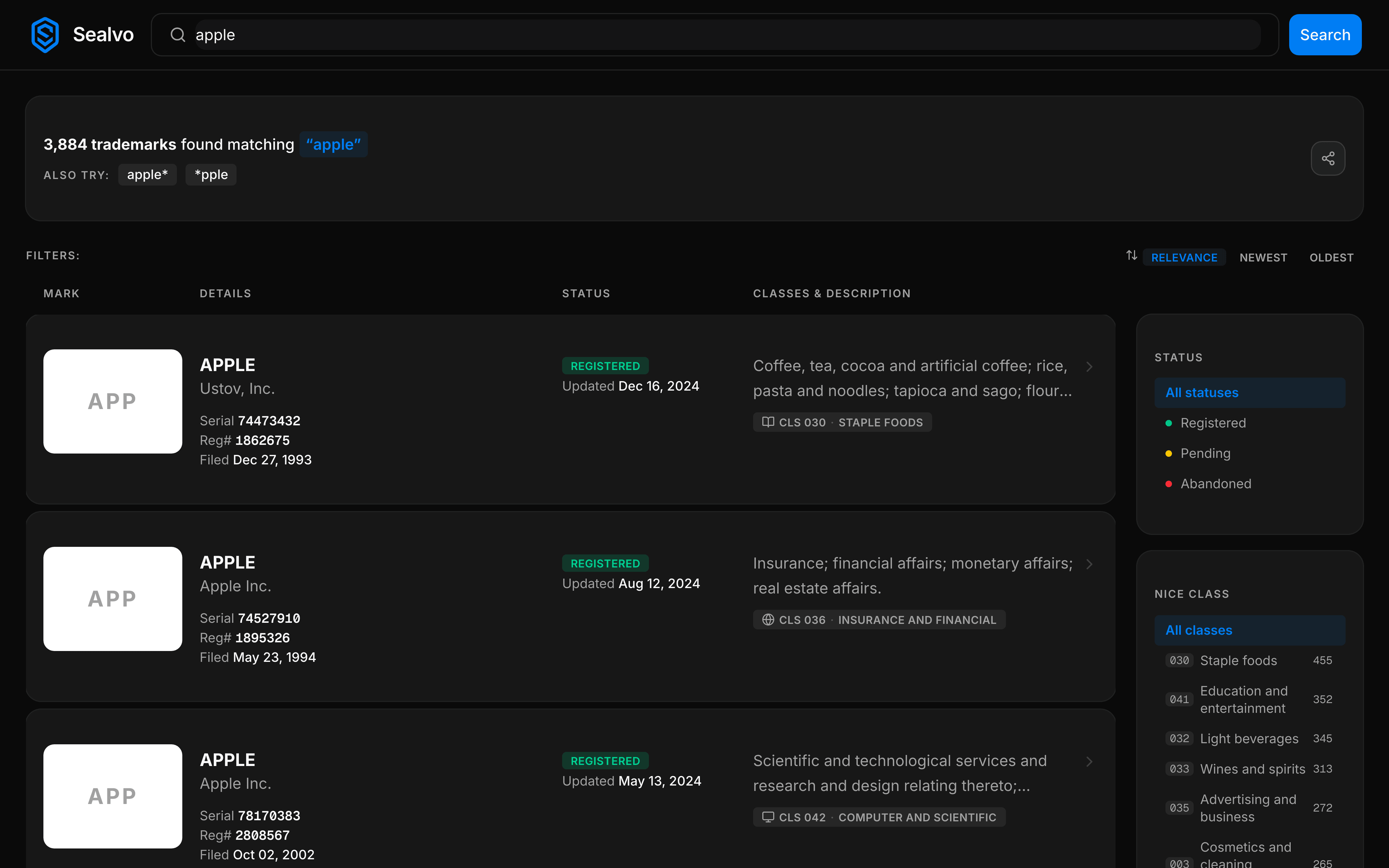The image size is (1389, 868).
Task: Click registration number 1895326
Action: (262, 638)
